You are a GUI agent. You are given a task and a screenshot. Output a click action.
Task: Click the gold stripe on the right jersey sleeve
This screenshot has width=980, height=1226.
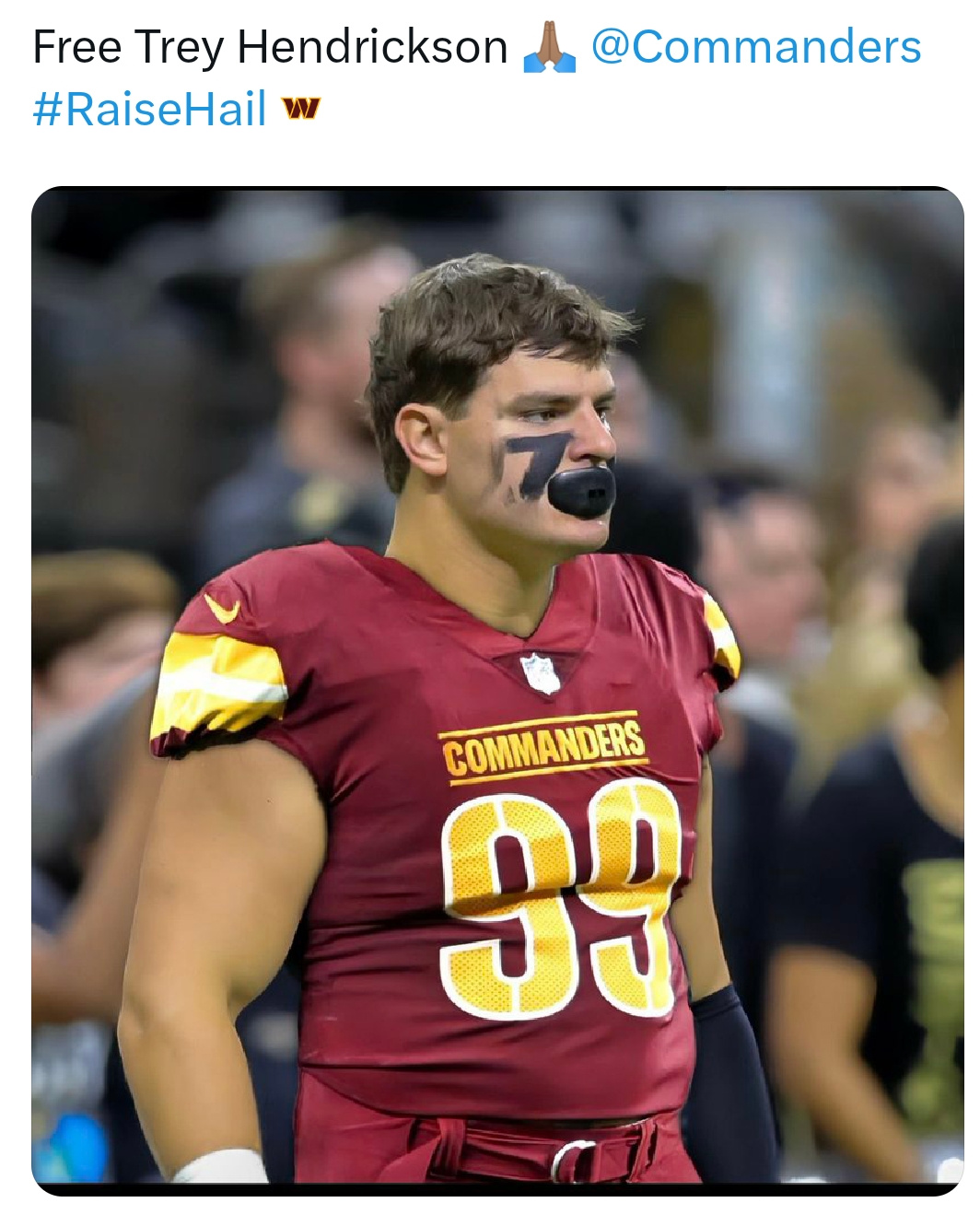click(x=722, y=637)
